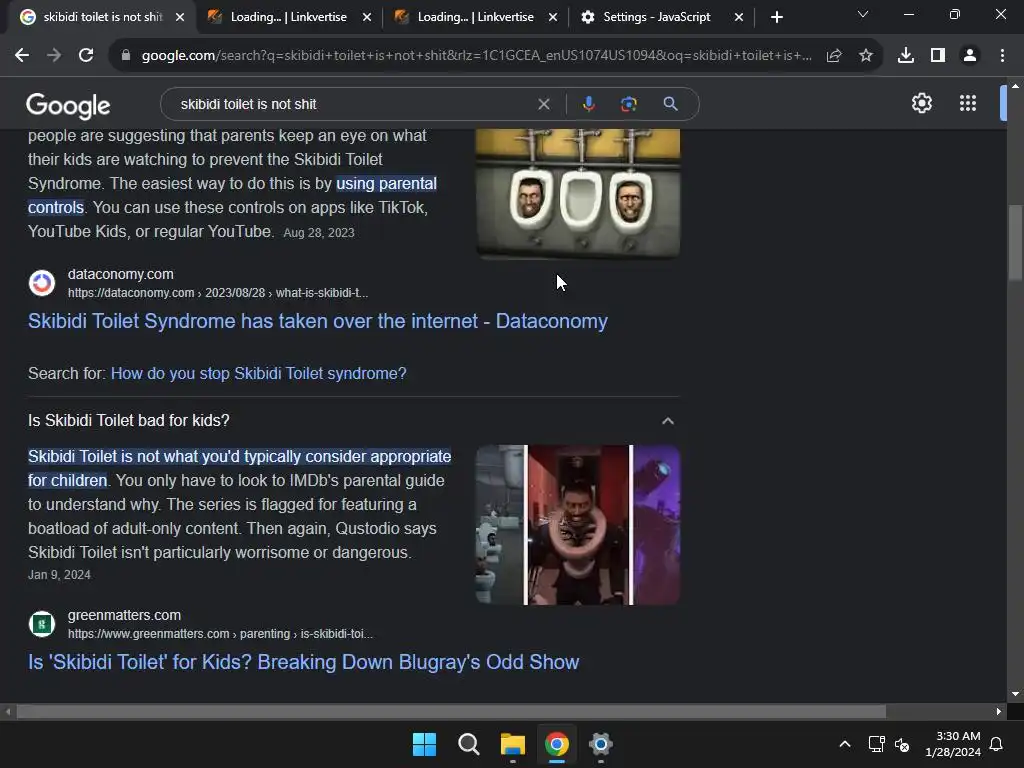Screen dimensions: 1024x768
Task: Open Chrome downloads icon
Action: (x=906, y=56)
